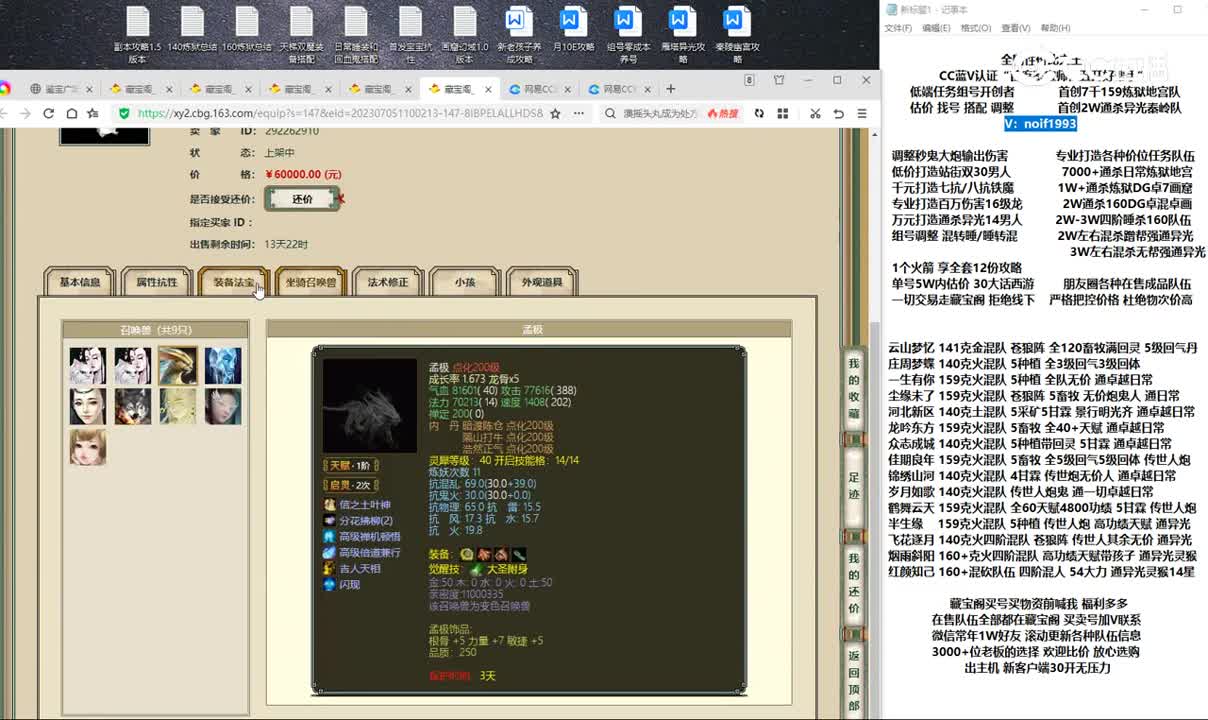Select the blue ice creature portrait
Viewport: 1208px width, 720px height.
pyautogui.click(x=222, y=365)
